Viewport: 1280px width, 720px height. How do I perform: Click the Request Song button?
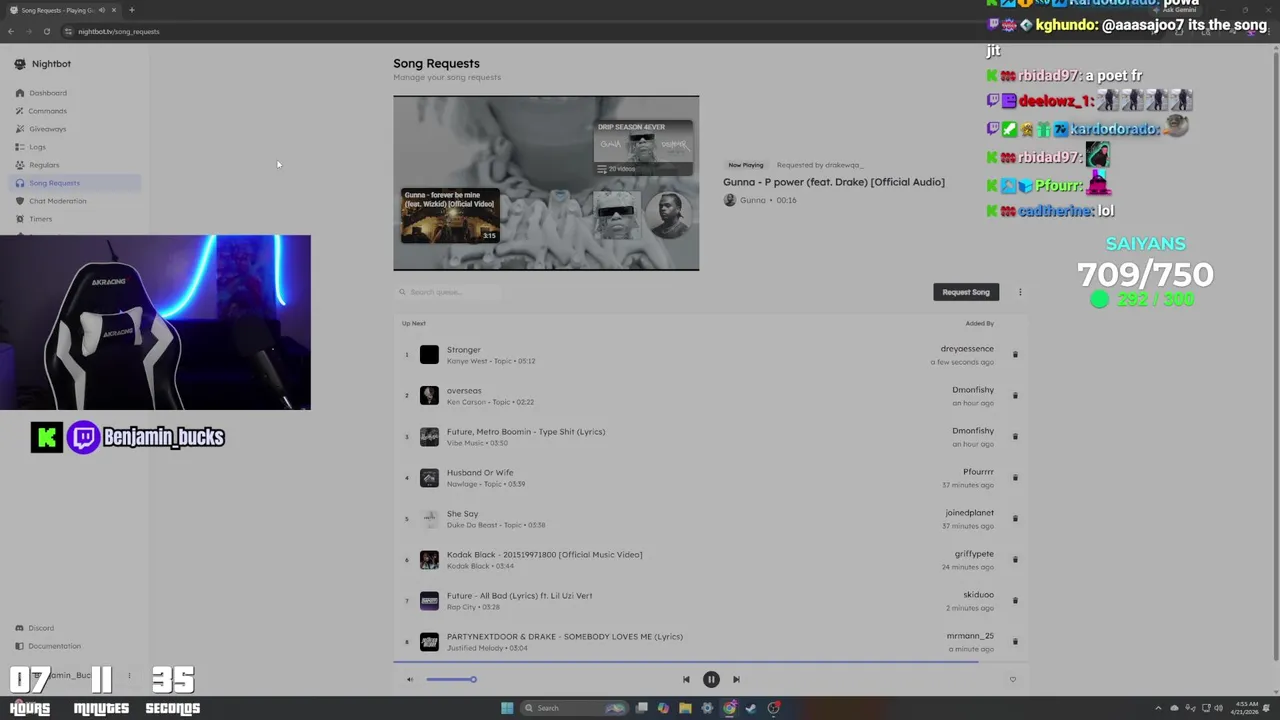click(966, 292)
